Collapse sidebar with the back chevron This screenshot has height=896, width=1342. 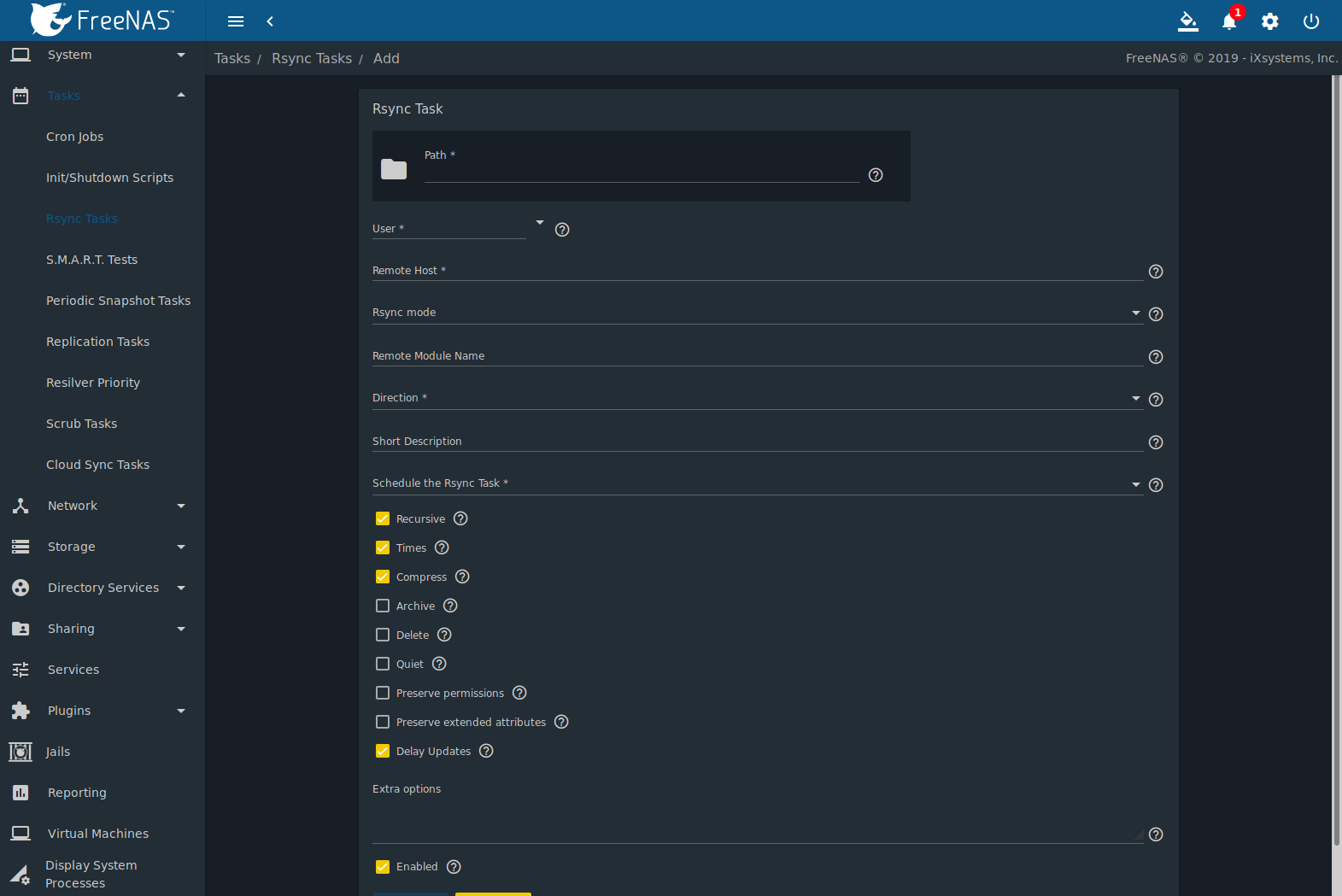point(270,21)
